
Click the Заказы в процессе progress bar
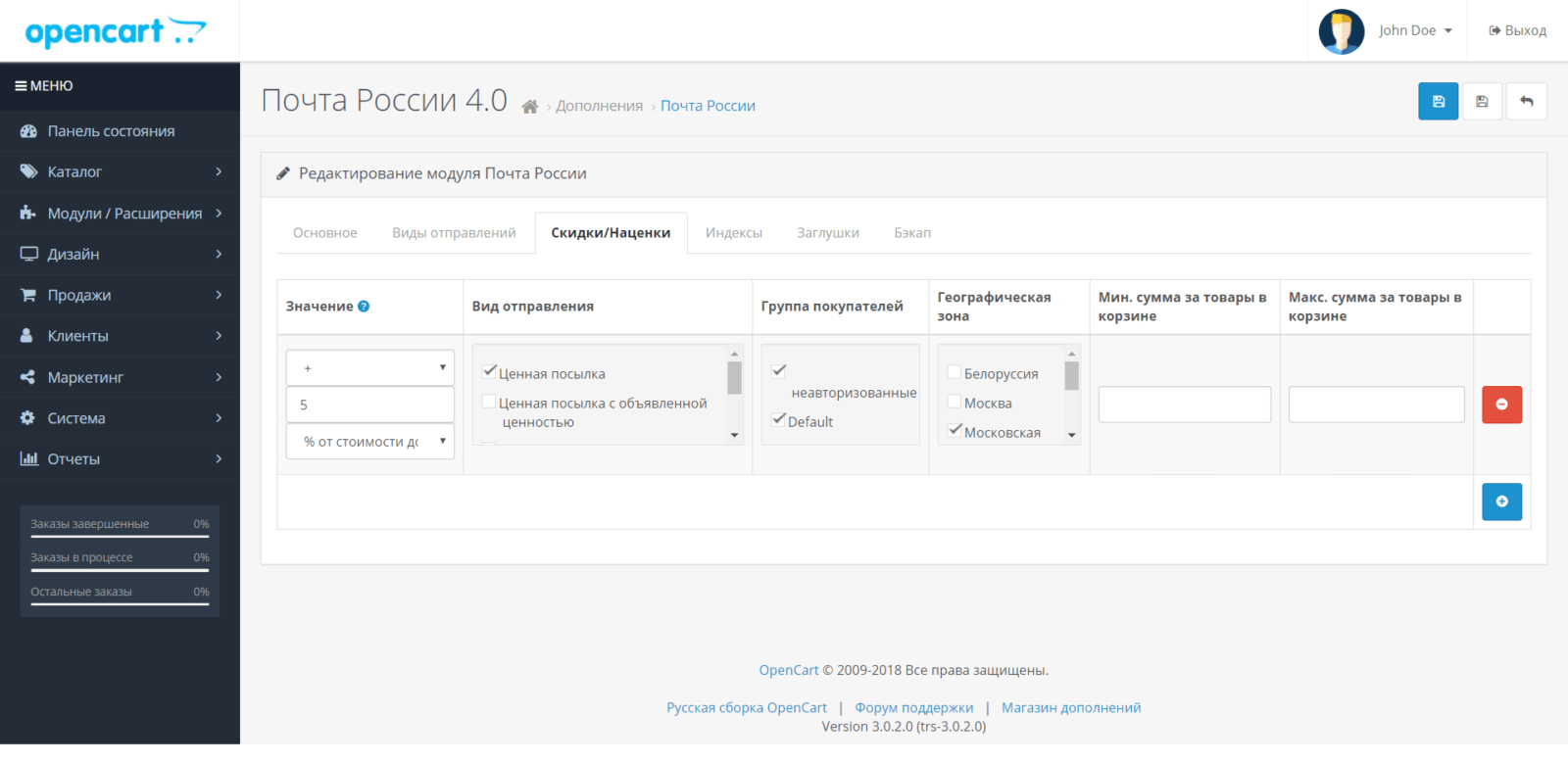click(x=120, y=570)
